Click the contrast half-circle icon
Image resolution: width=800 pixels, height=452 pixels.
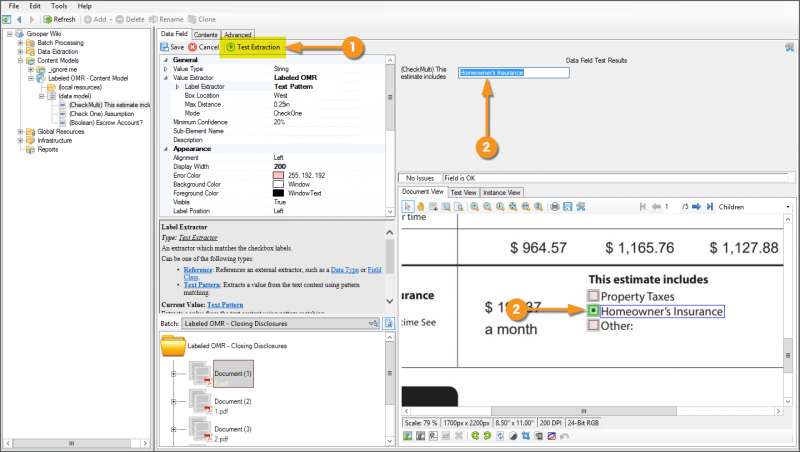click(513, 436)
